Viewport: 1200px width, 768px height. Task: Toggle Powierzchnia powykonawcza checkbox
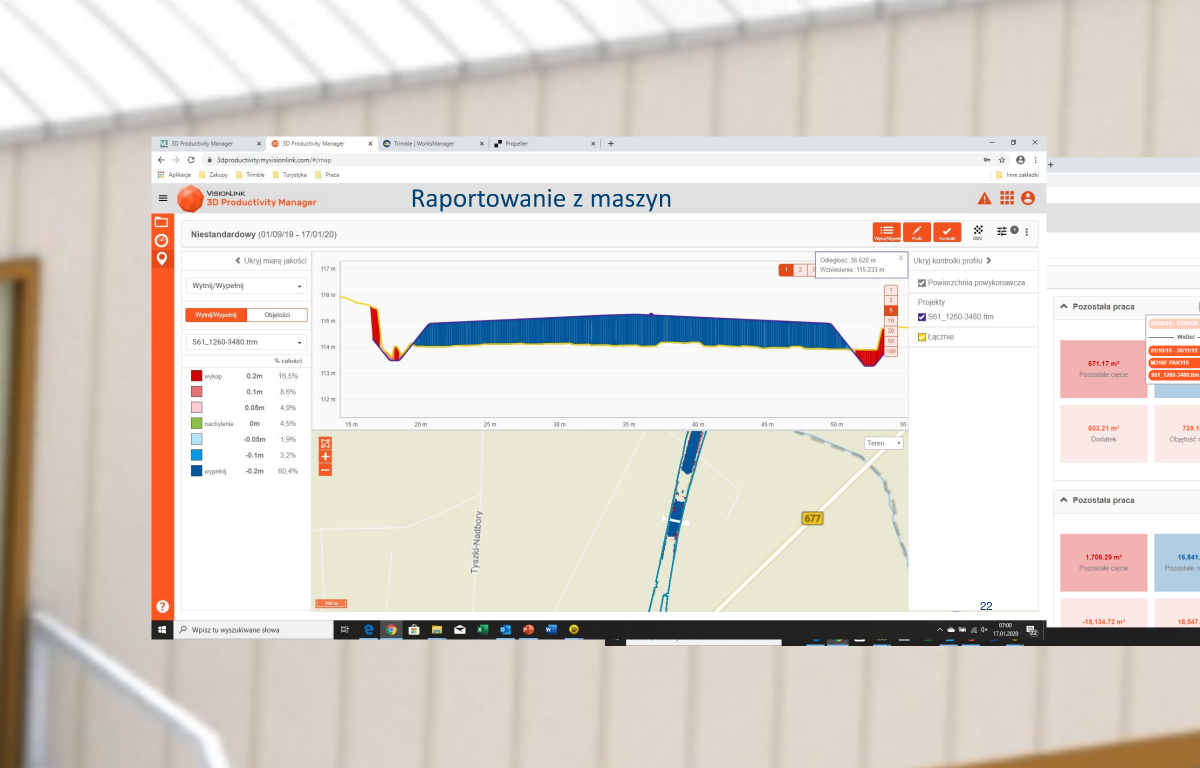click(x=922, y=283)
